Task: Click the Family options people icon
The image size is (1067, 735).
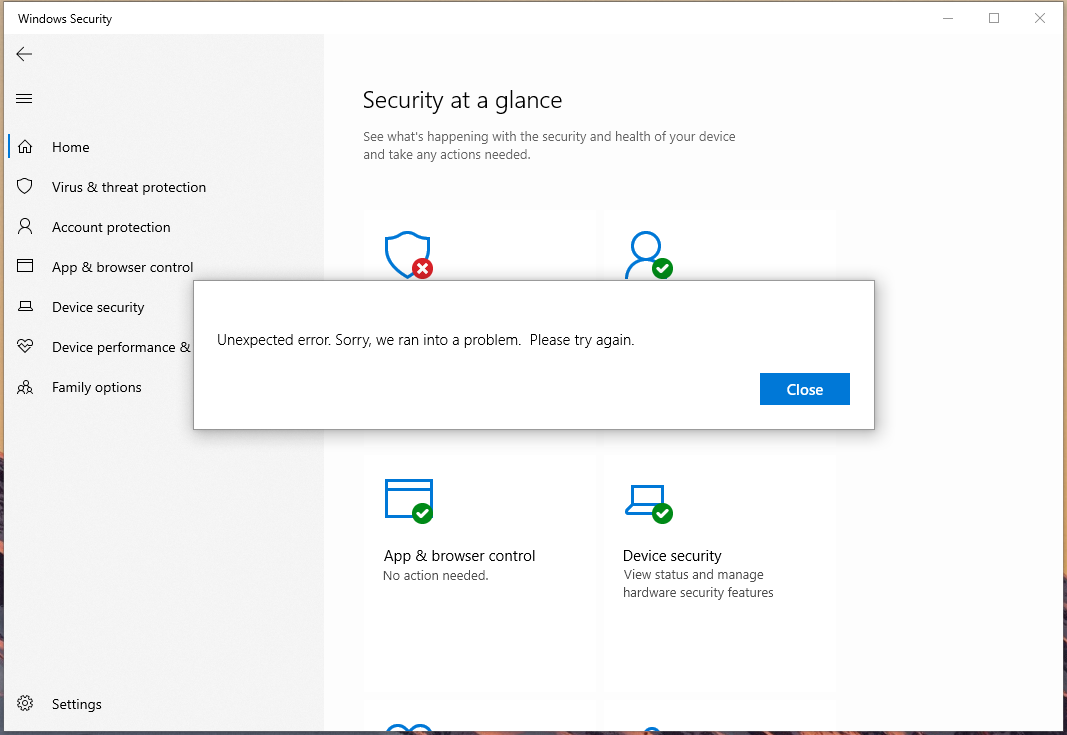Action: [x=25, y=387]
